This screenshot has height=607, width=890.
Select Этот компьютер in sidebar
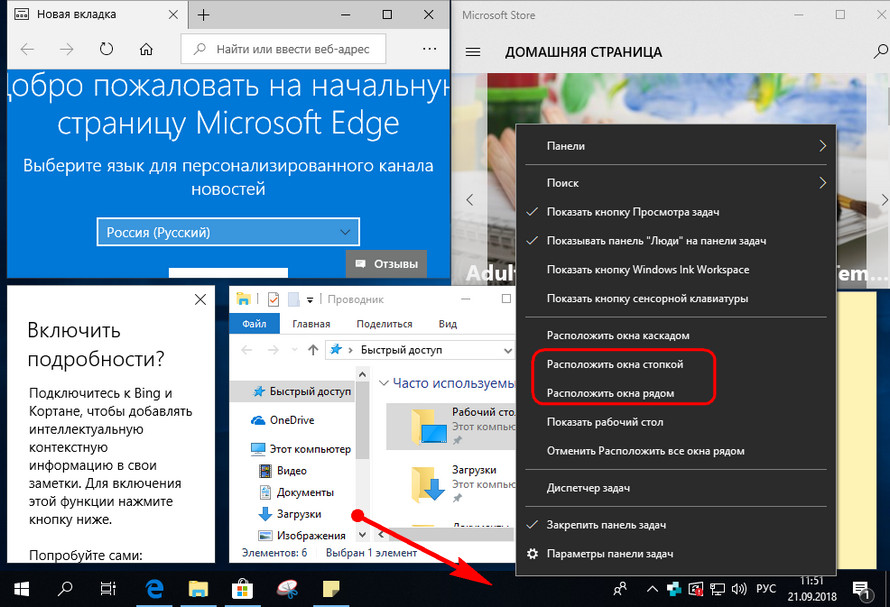click(x=301, y=449)
